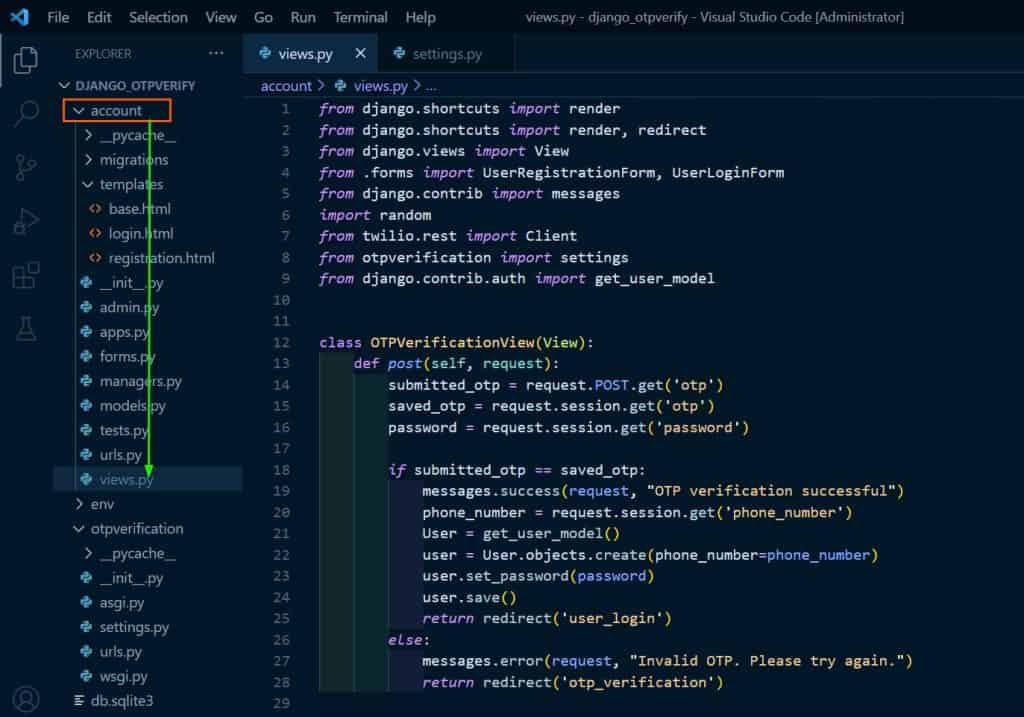Expand the env folder
Viewport: 1024px width, 717px height.
[x=79, y=504]
